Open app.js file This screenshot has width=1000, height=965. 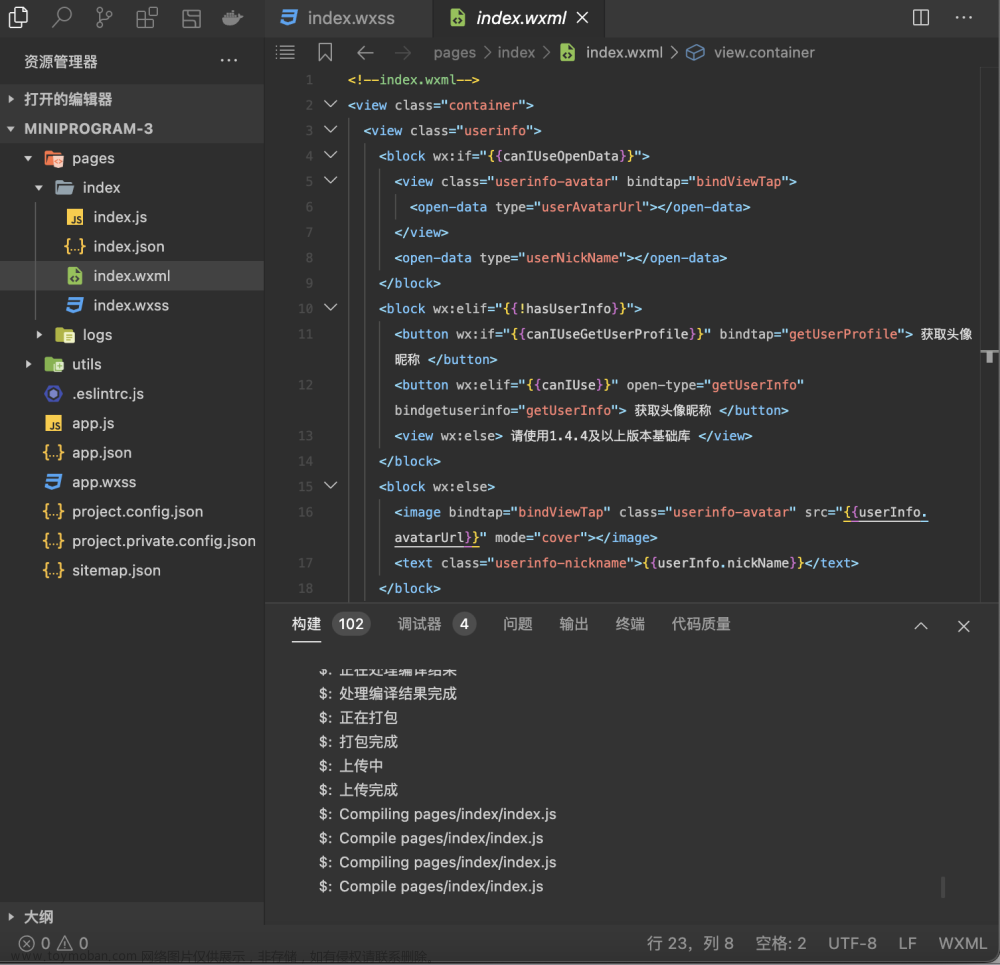pos(131,423)
